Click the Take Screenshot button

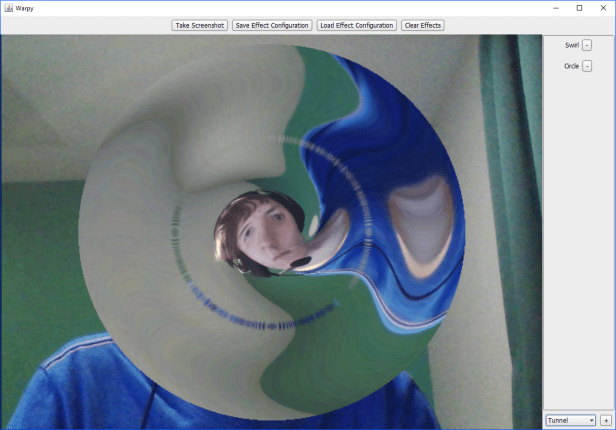tap(200, 26)
